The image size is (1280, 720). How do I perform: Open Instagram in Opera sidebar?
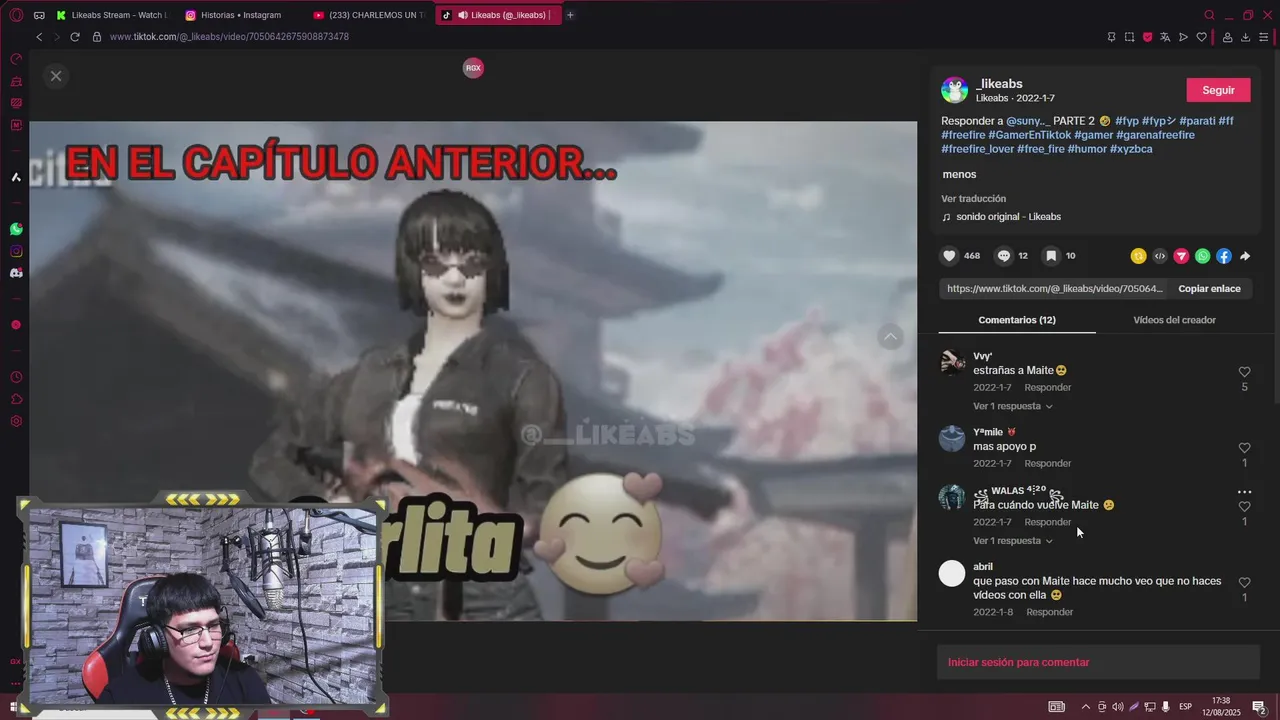coord(16,251)
